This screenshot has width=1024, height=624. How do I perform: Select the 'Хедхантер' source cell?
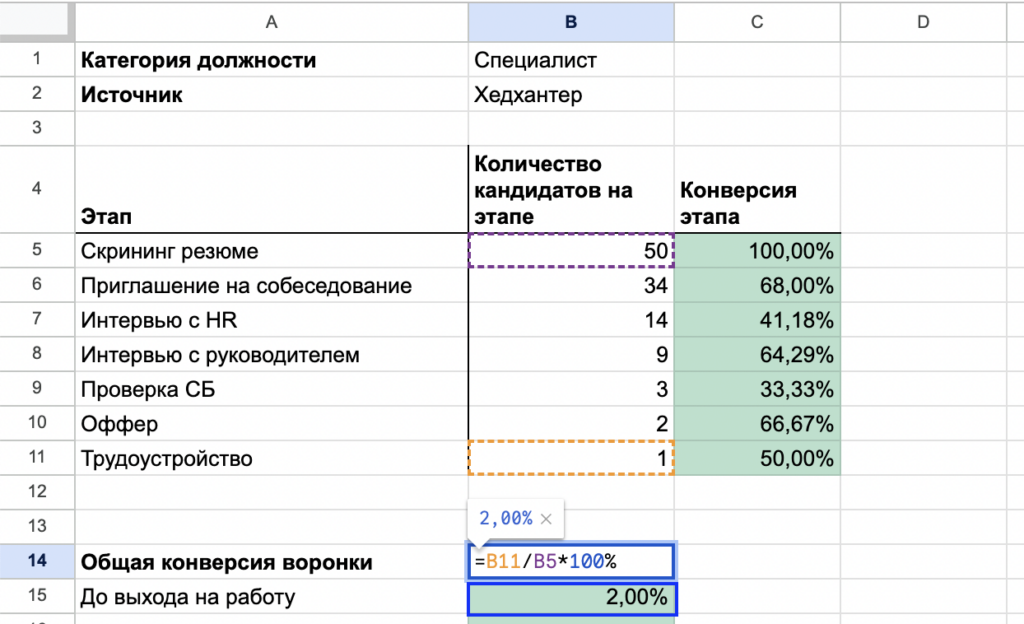(x=571, y=95)
